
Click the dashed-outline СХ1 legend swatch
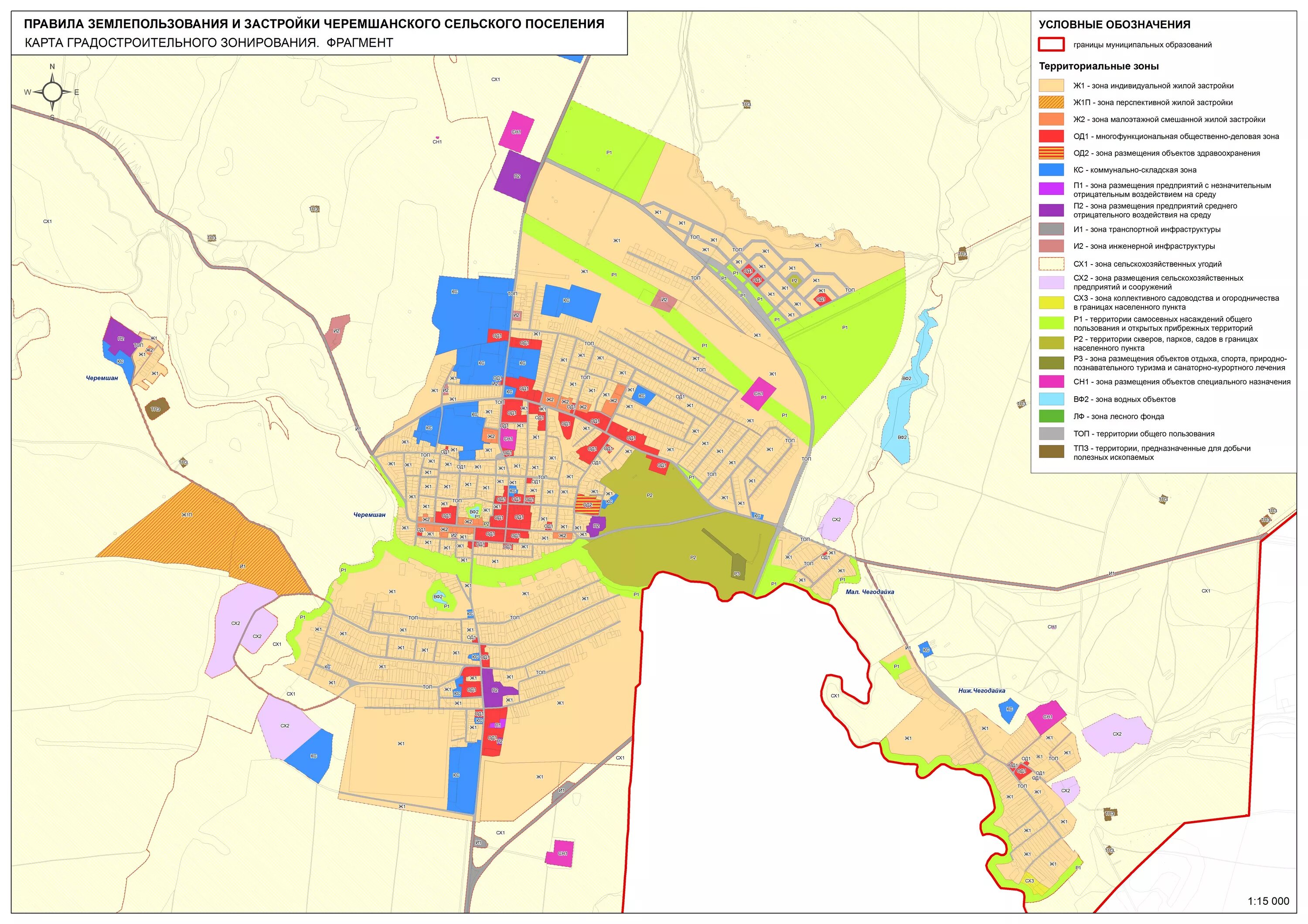pyautogui.click(x=1051, y=264)
